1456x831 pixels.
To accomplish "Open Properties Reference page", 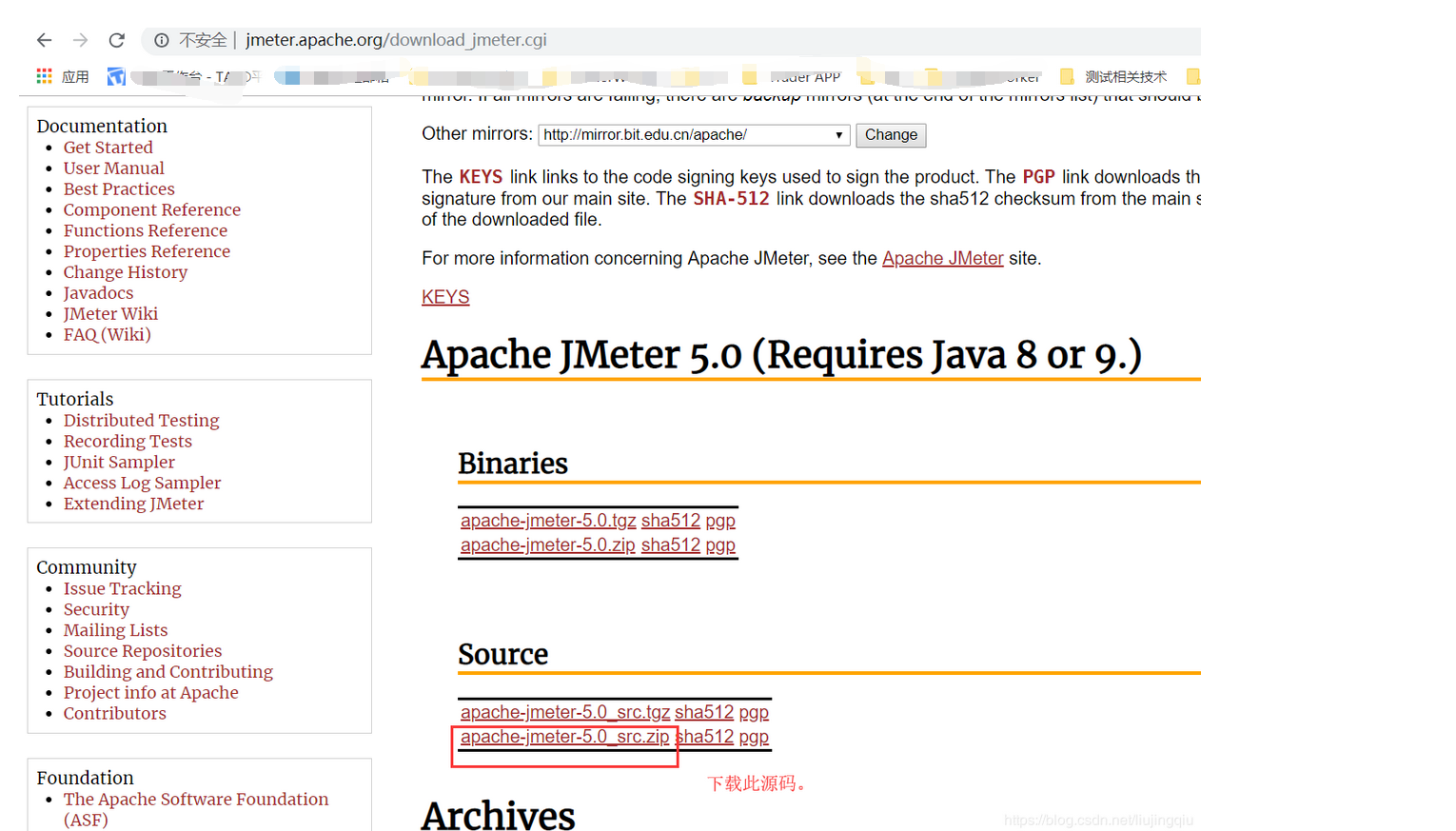I will [147, 252].
